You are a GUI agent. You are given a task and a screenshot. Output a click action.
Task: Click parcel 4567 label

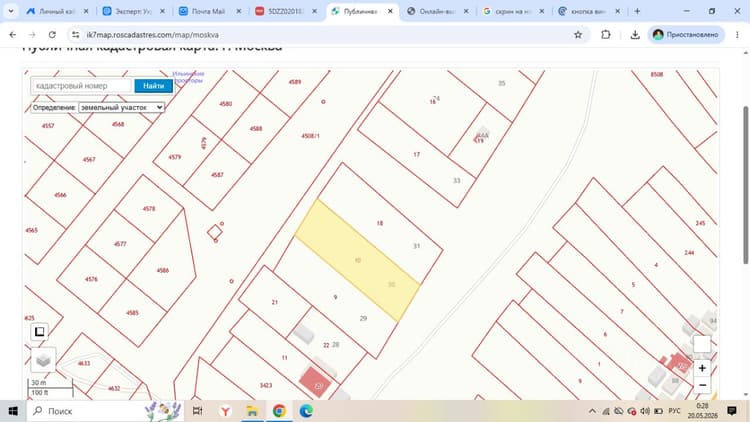click(x=89, y=159)
